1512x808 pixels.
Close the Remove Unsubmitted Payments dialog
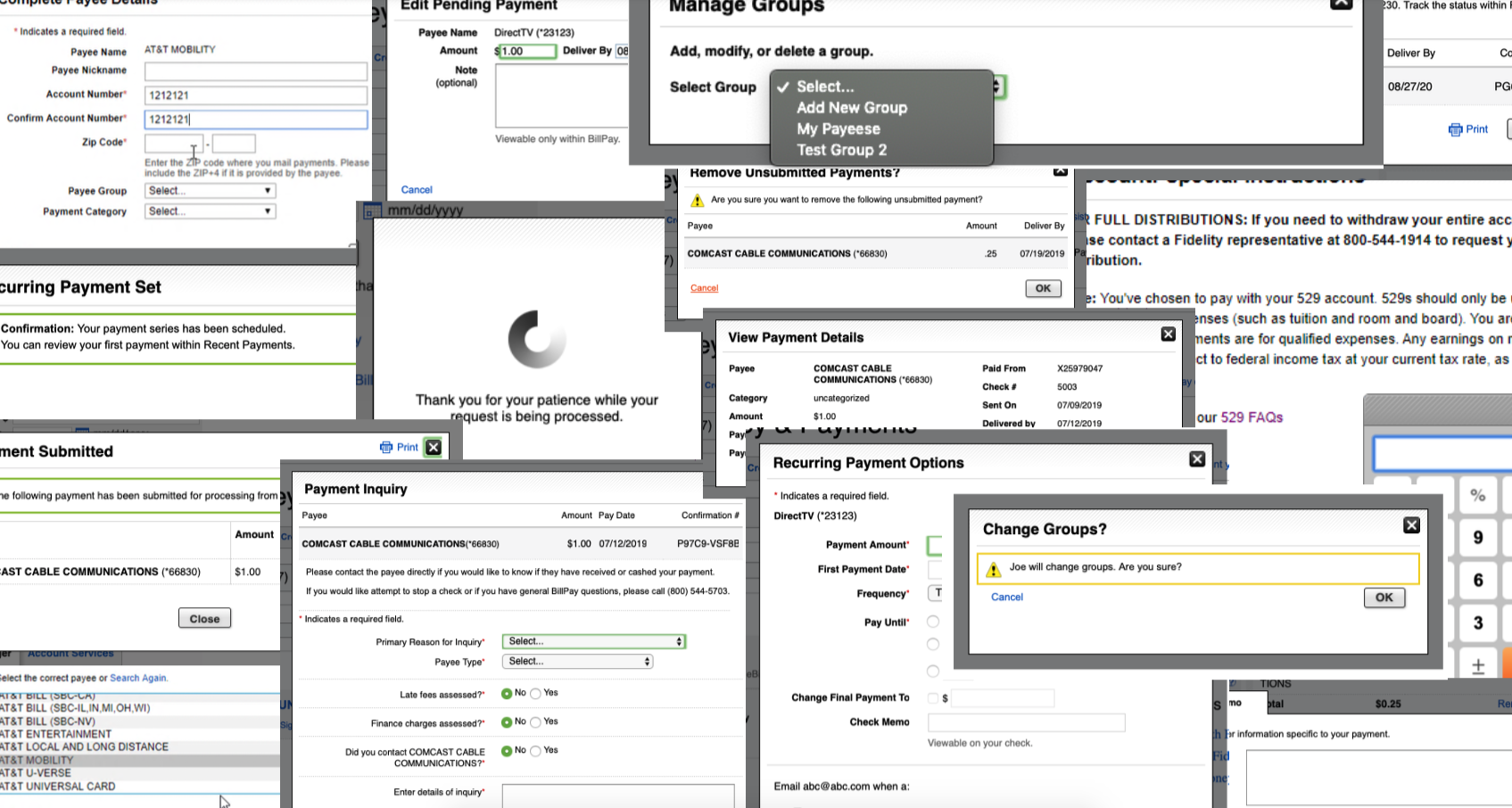[1060, 170]
